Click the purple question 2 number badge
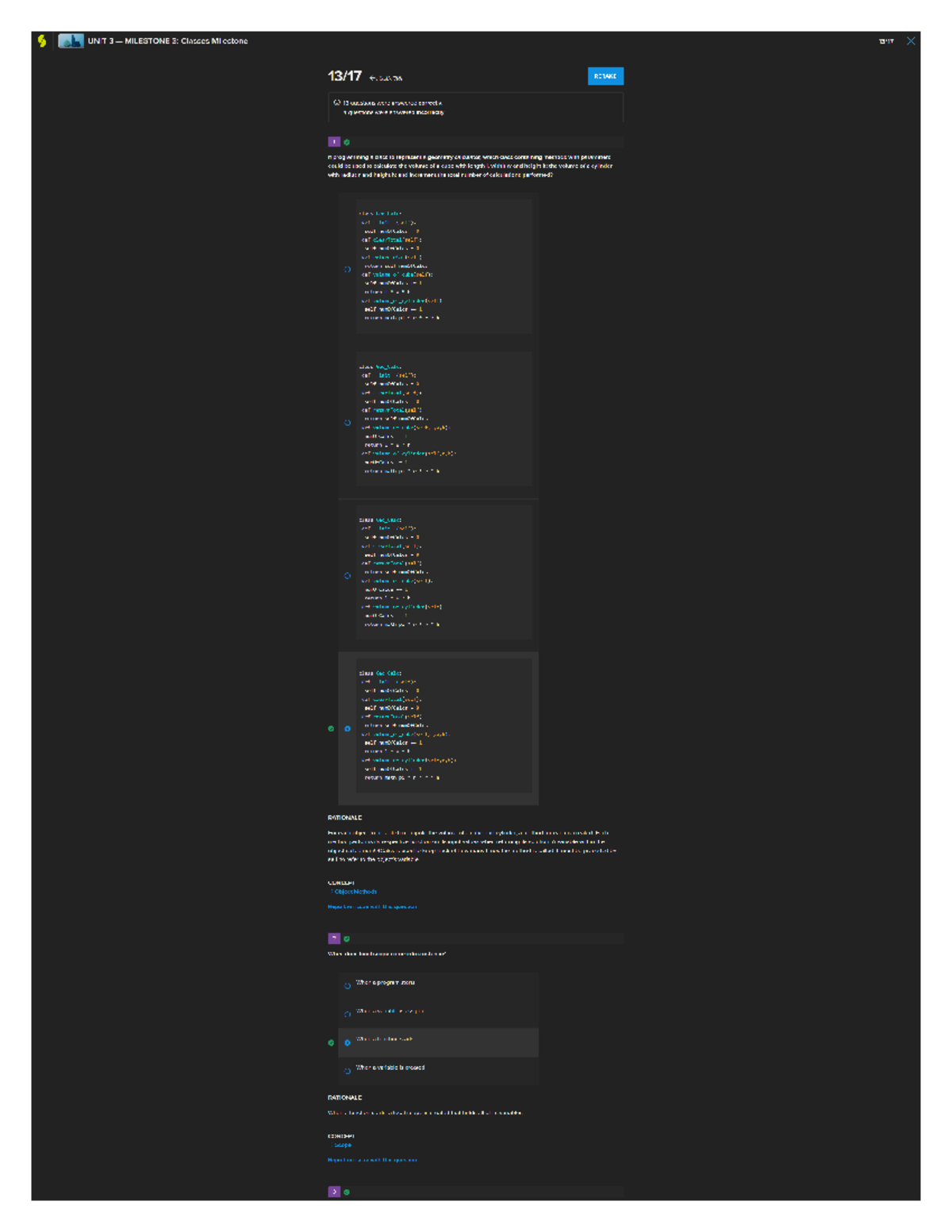The image size is (952, 1232). click(334, 938)
